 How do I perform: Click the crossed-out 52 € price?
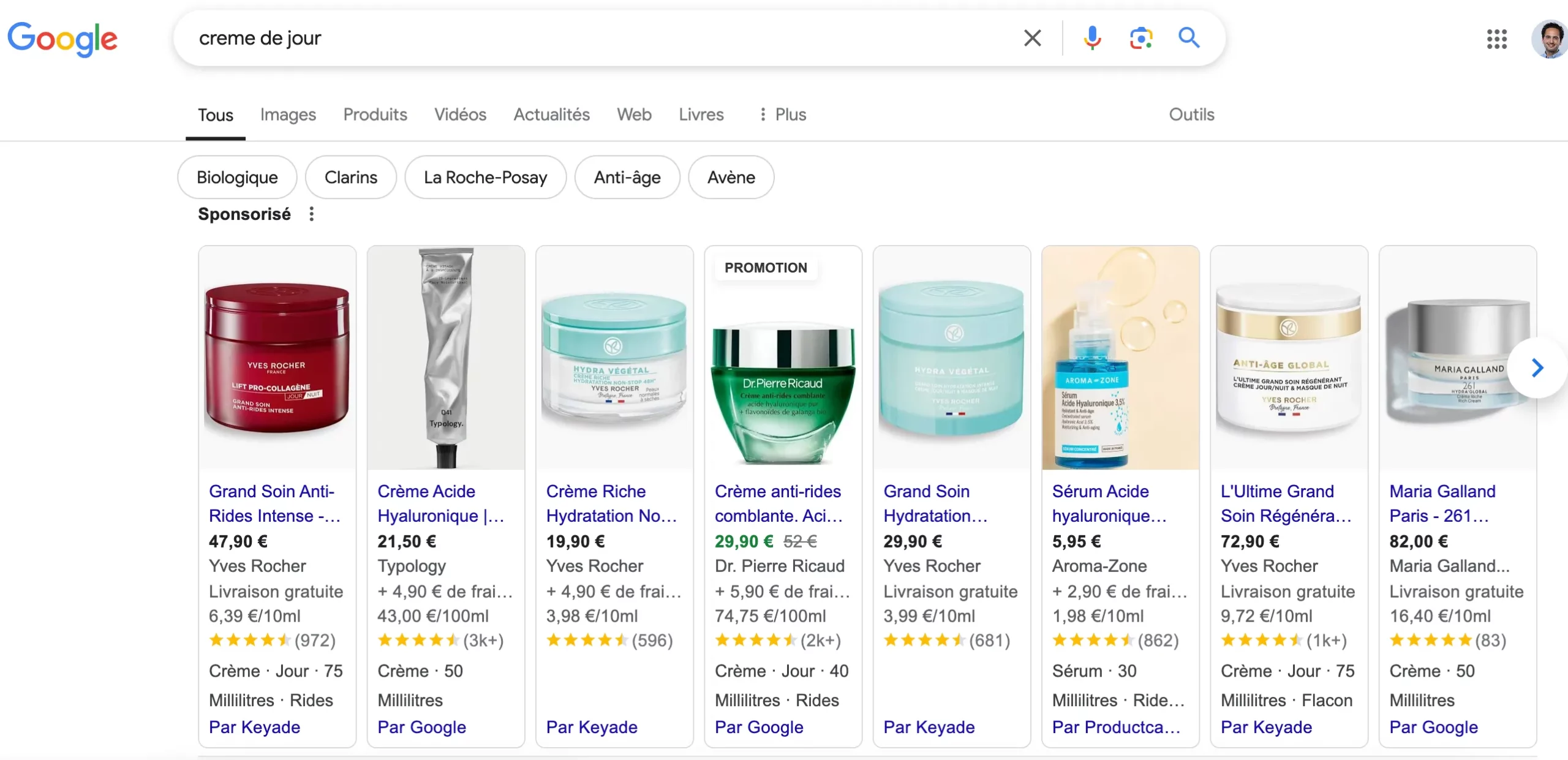click(800, 541)
